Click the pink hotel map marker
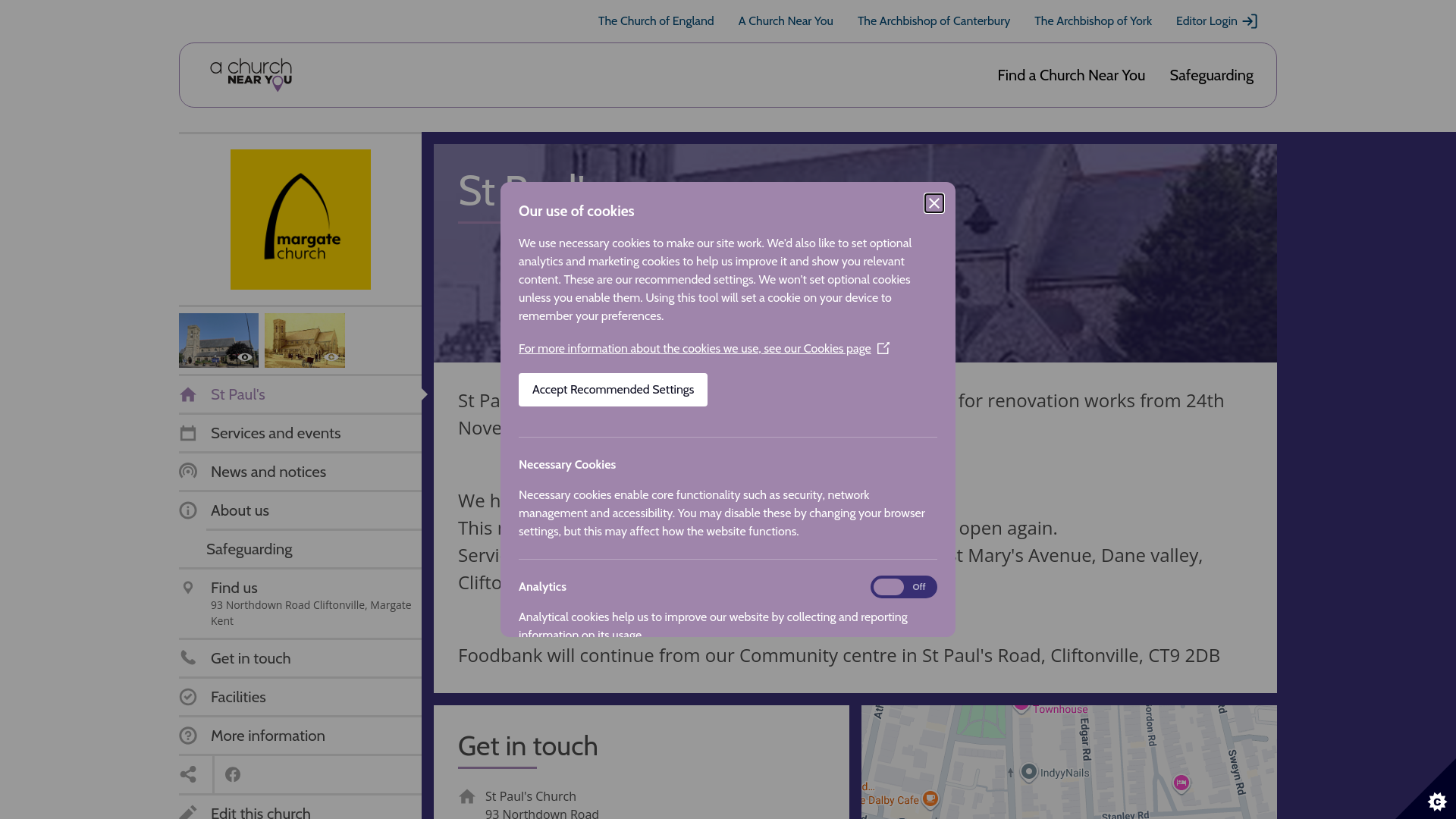The width and height of the screenshot is (1456, 819). tap(1181, 783)
